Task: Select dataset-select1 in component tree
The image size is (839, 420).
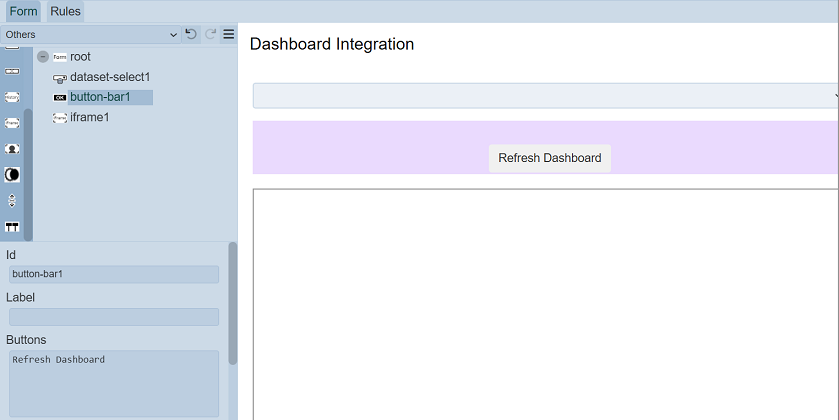Action: click(109, 77)
